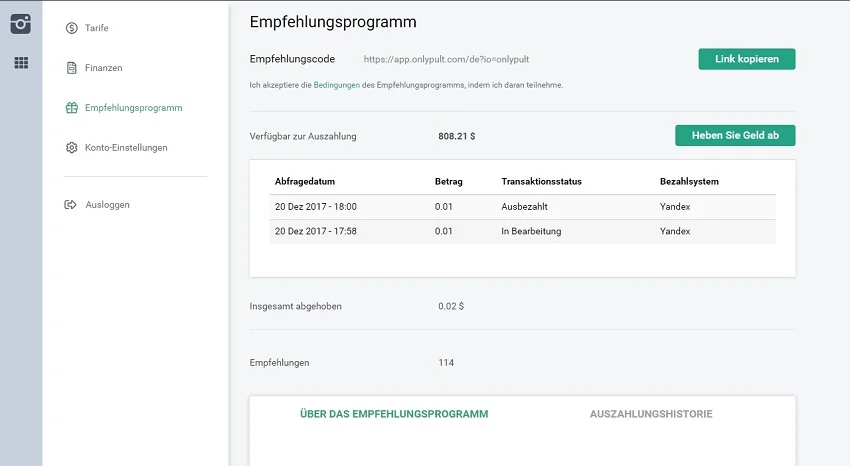Select the In Bearbeitung transaction row

pos(522,231)
